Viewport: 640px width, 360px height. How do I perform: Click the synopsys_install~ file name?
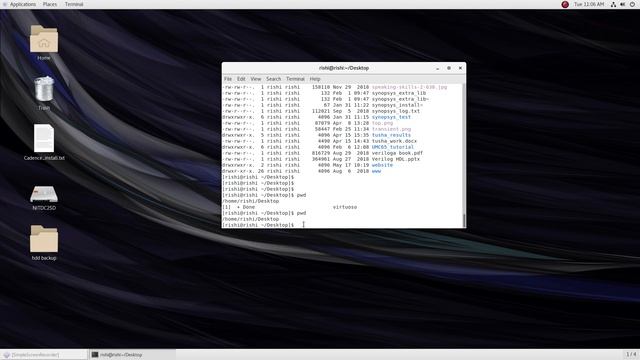397,105
